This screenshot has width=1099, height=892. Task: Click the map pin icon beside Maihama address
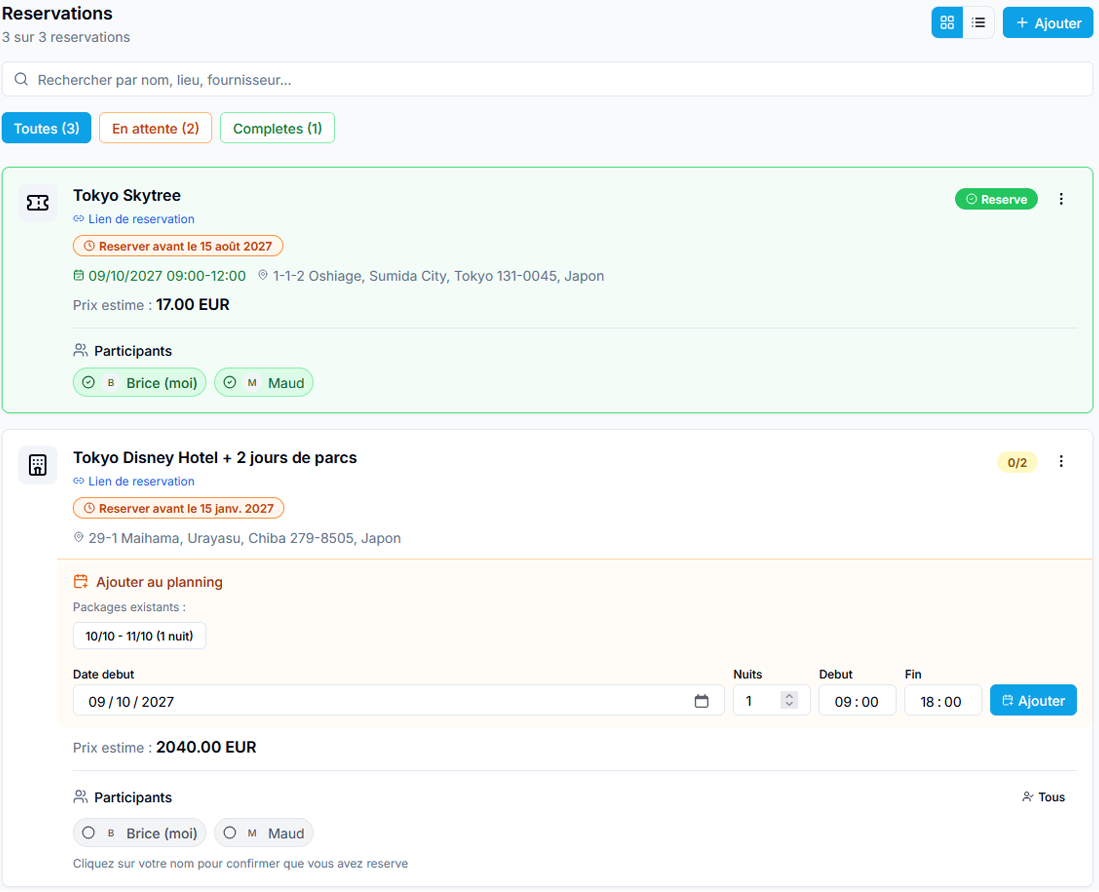coord(78,537)
